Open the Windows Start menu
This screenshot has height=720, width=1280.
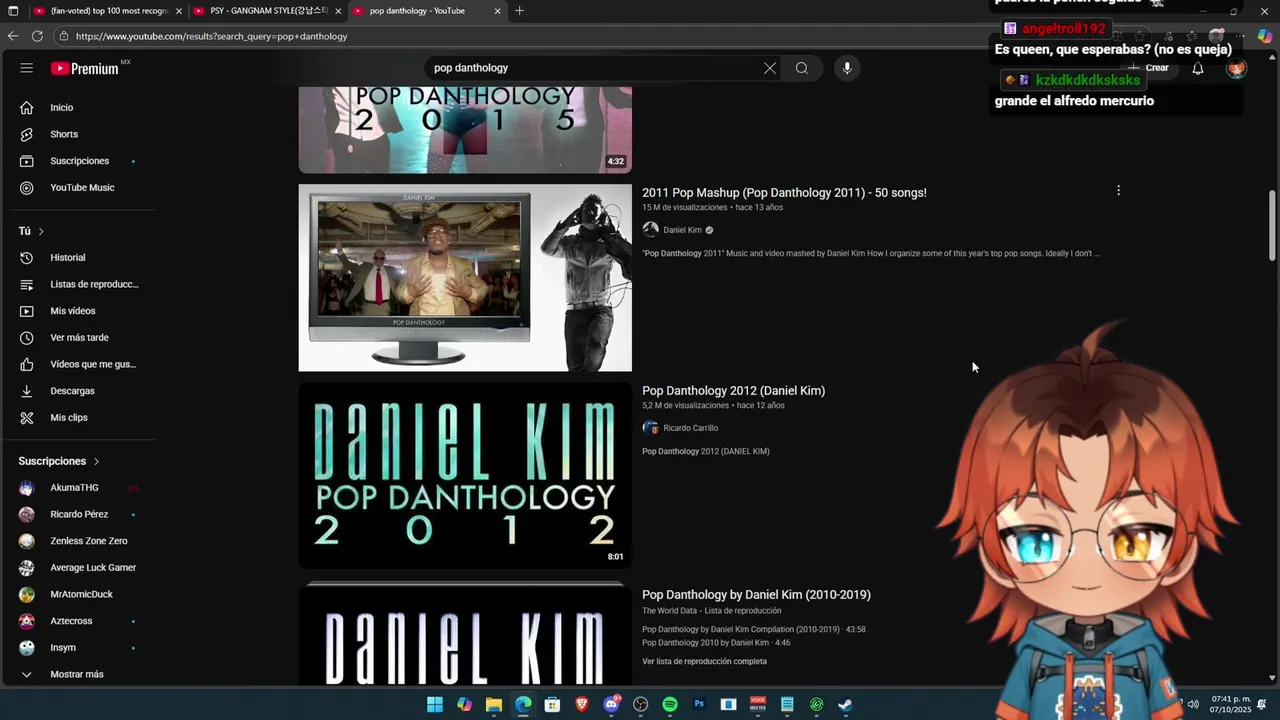coord(435,704)
